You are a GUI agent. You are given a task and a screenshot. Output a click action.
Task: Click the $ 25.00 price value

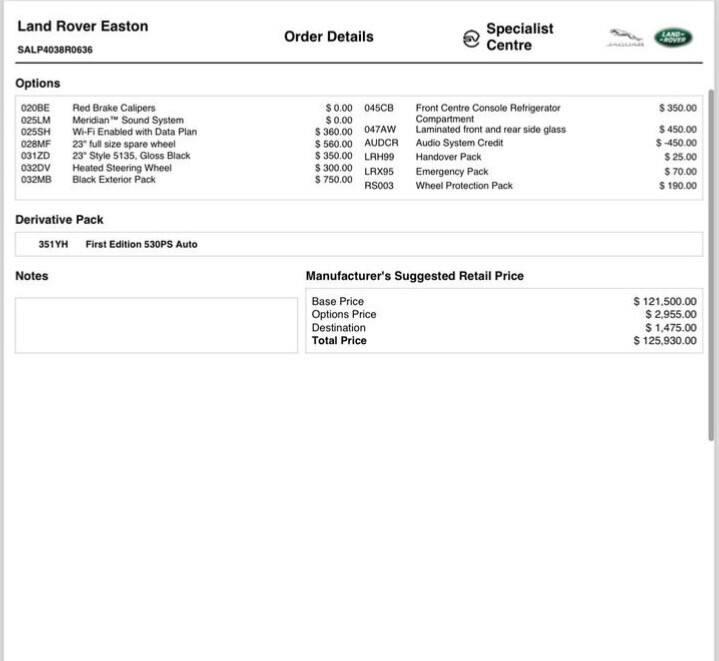680,157
